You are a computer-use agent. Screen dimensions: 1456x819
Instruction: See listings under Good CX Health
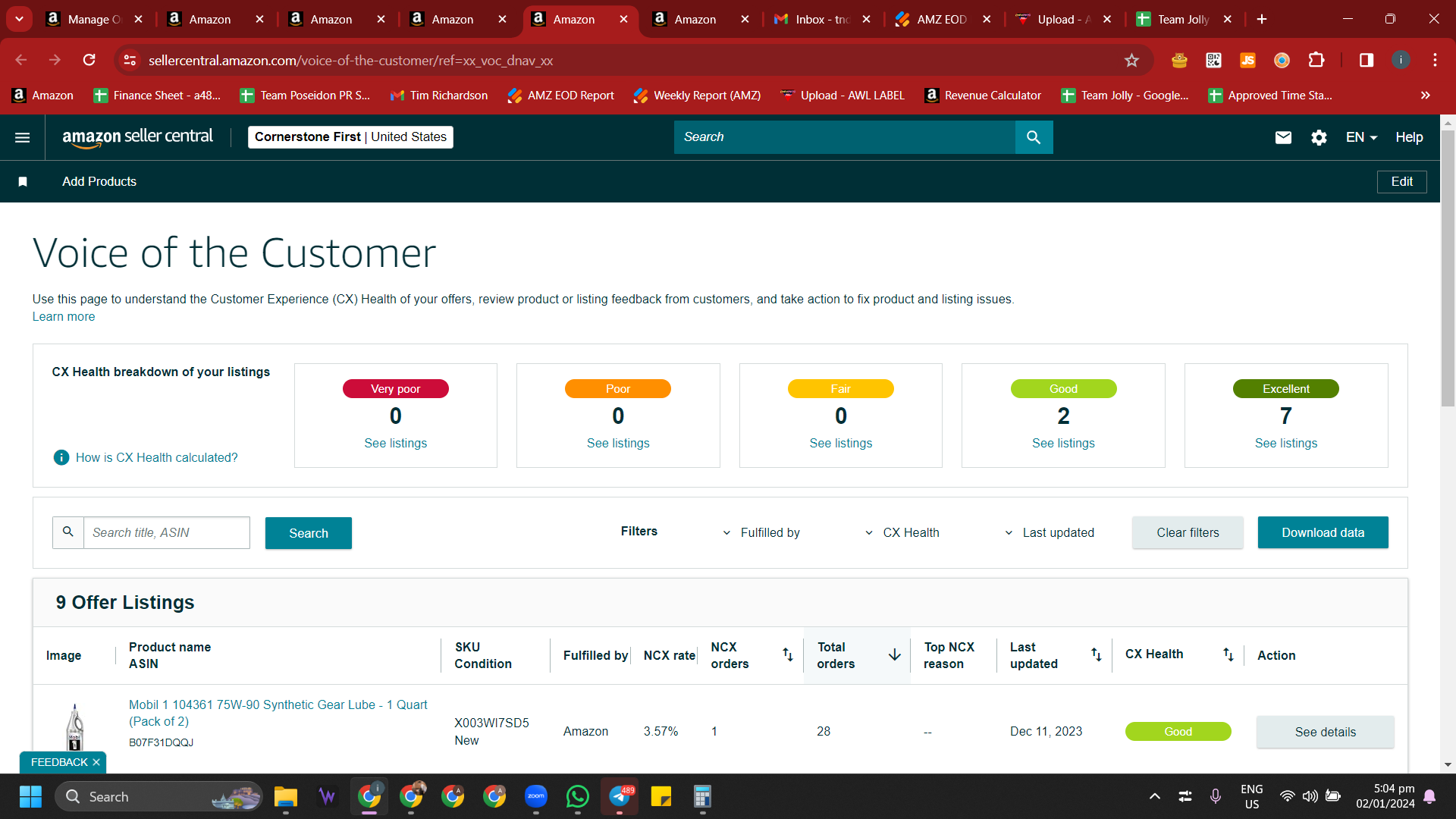(1063, 443)
